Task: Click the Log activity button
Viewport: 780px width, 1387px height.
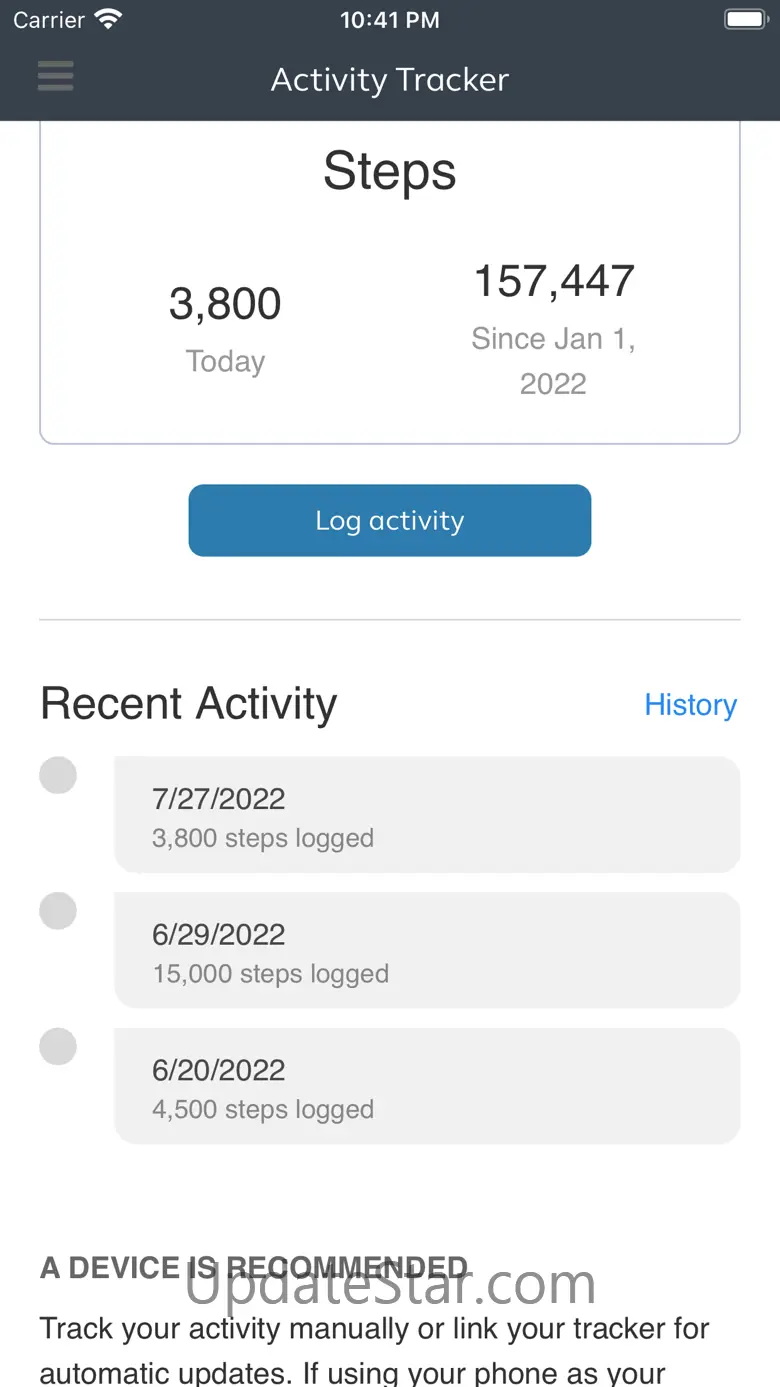Action: tap(390, 521)
